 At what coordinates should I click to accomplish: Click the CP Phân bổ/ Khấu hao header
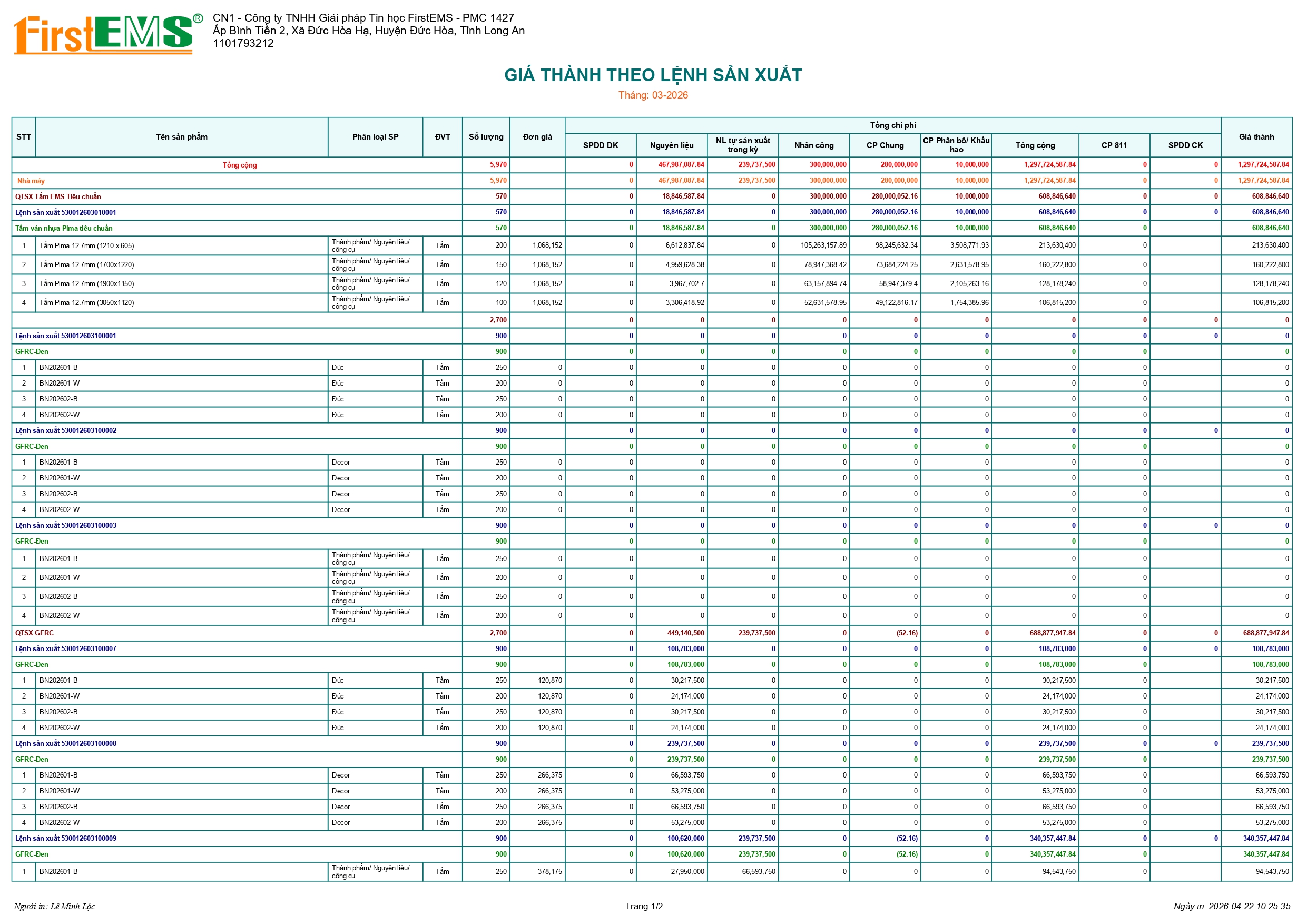pos(956,145)
